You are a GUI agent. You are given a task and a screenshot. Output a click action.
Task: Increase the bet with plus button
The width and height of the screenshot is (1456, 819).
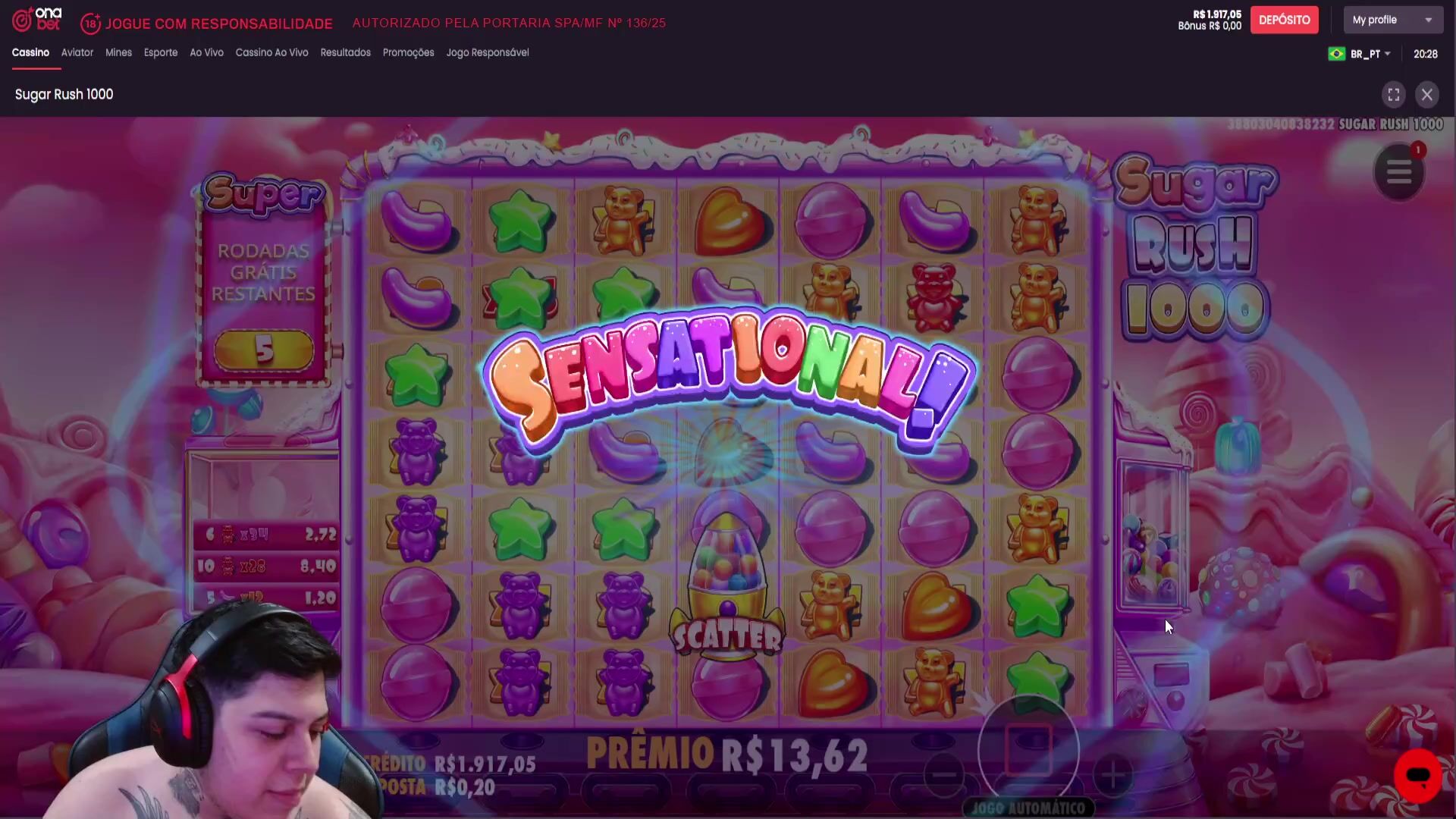1112,774
